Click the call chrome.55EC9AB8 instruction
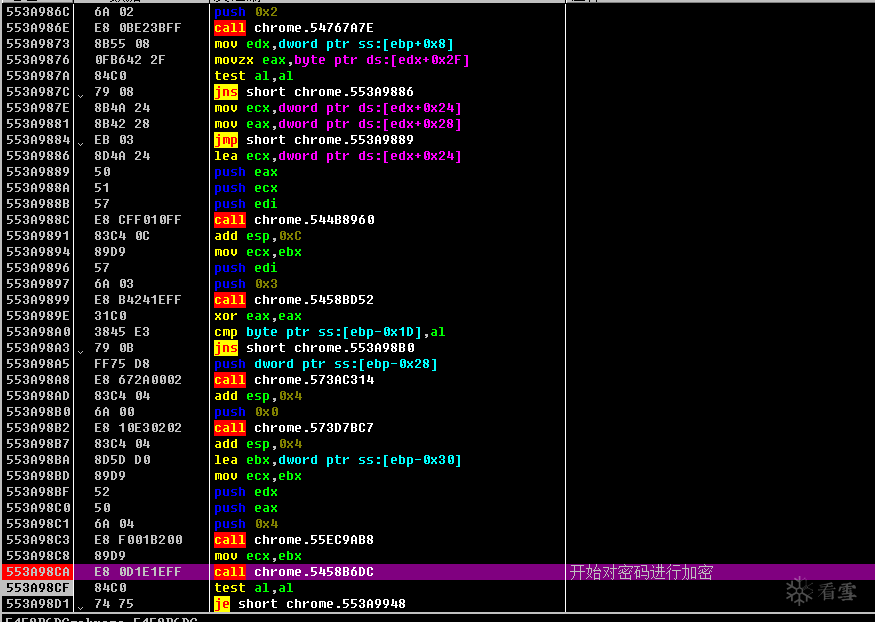875x622 pixels. point(294,540)
